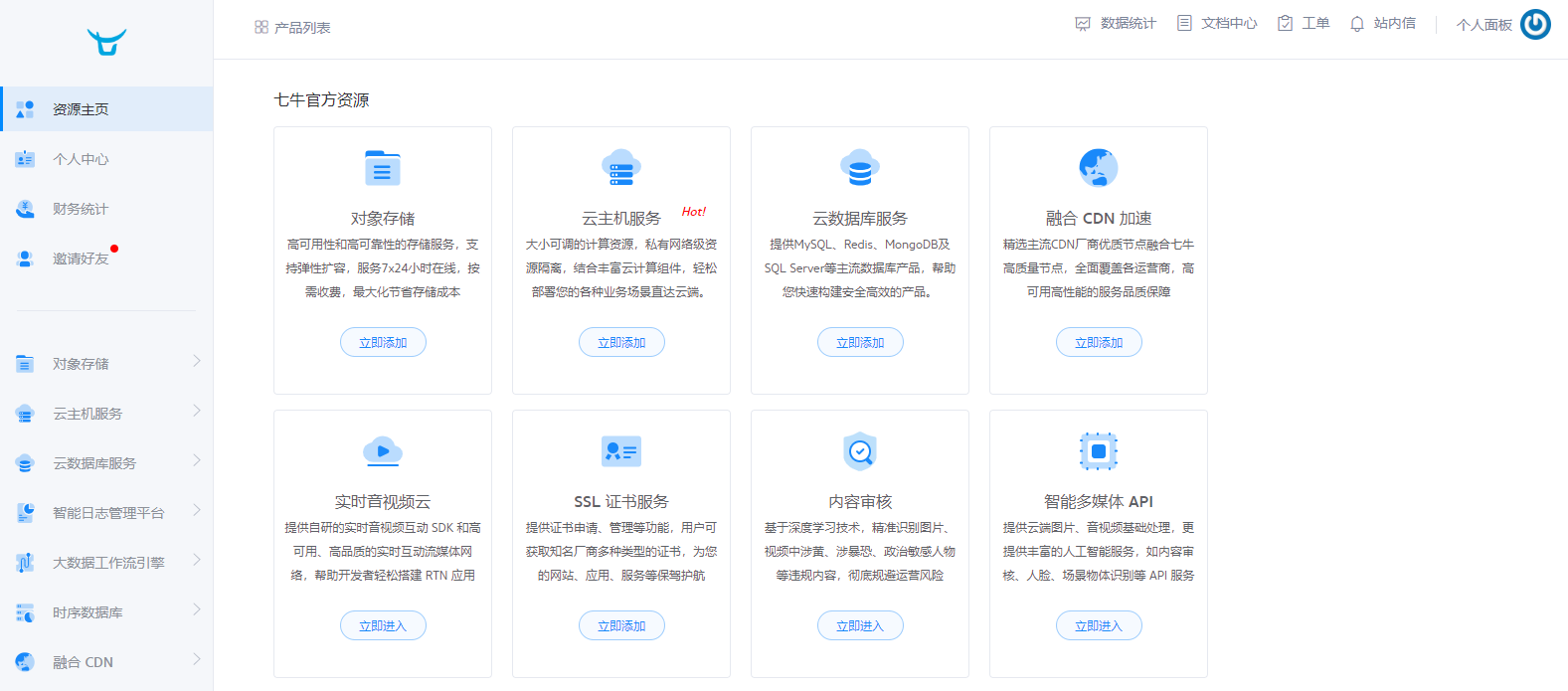
Task: Click the 云主机服务 card server icon
Action: pyautogui.click(x=621, y=168)
